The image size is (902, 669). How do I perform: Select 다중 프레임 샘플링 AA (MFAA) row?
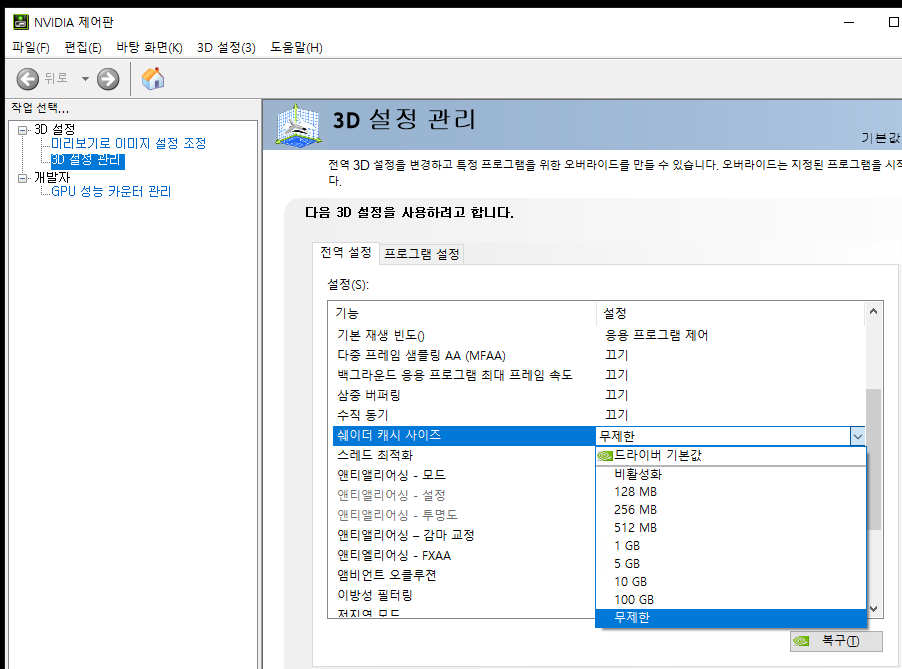pos(598,355)
